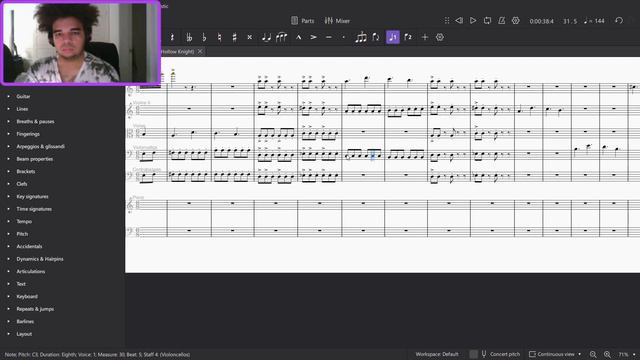Screen dimensions: 640x360
Task: Flip note stem direction
Action: (376, 37)
